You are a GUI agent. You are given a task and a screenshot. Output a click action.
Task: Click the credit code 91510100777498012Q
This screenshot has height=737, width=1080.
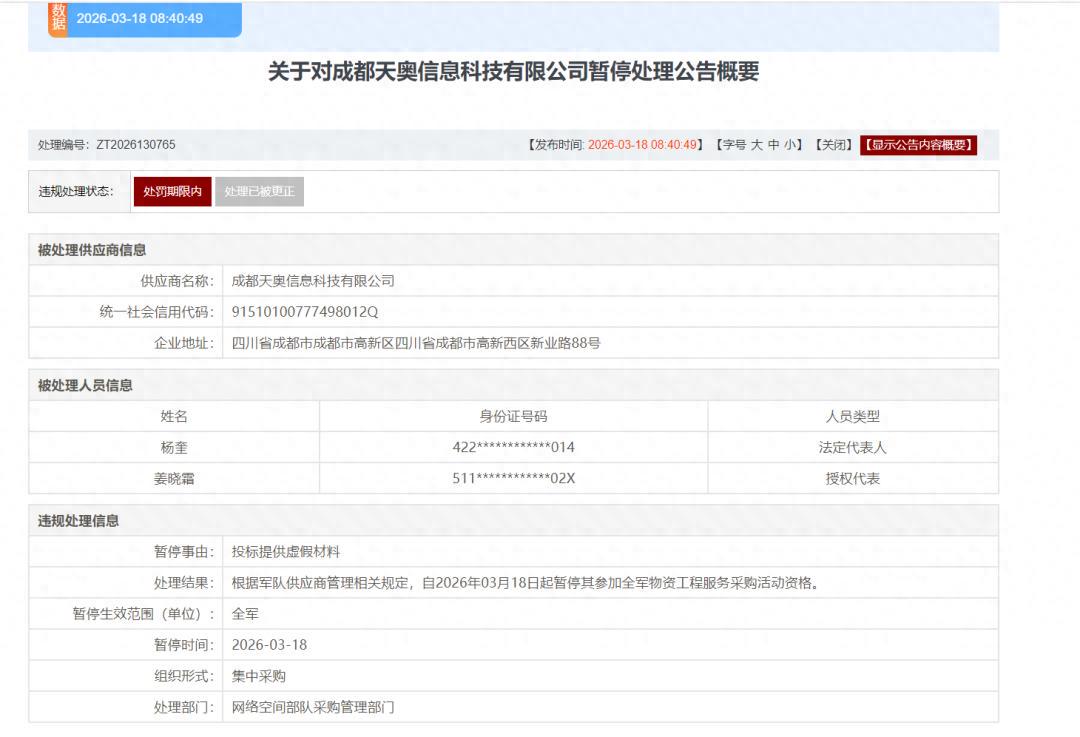click(x=305, y=312)
